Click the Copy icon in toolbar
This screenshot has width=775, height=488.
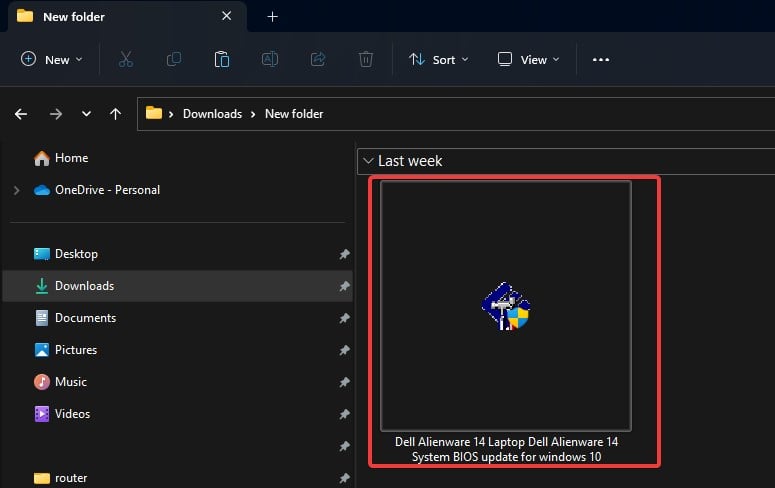pyautogui.click(x=173, y=59)
